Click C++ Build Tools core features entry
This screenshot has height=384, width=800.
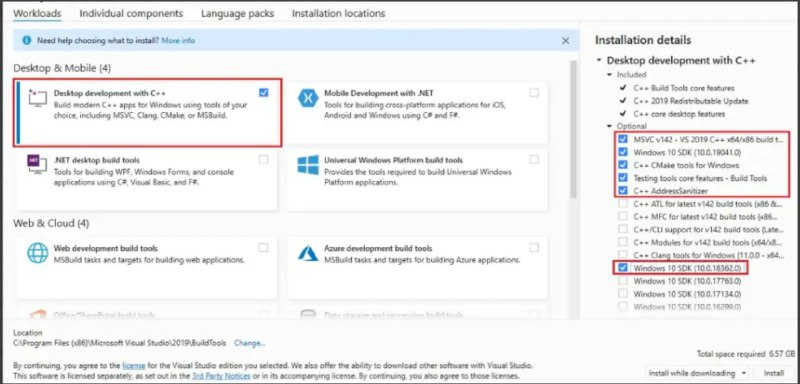[684, 88]
